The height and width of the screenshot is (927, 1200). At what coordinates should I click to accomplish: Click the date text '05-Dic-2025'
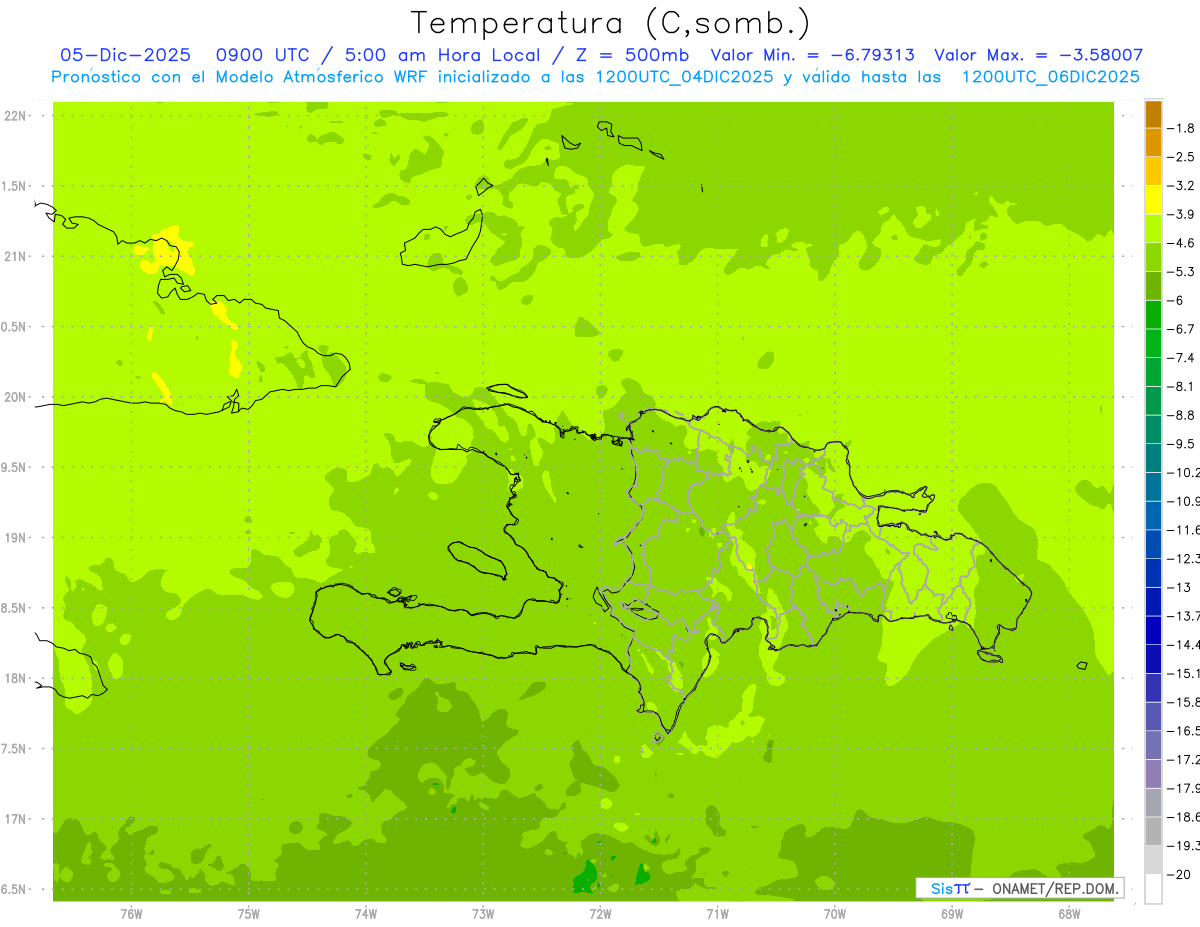125,55
